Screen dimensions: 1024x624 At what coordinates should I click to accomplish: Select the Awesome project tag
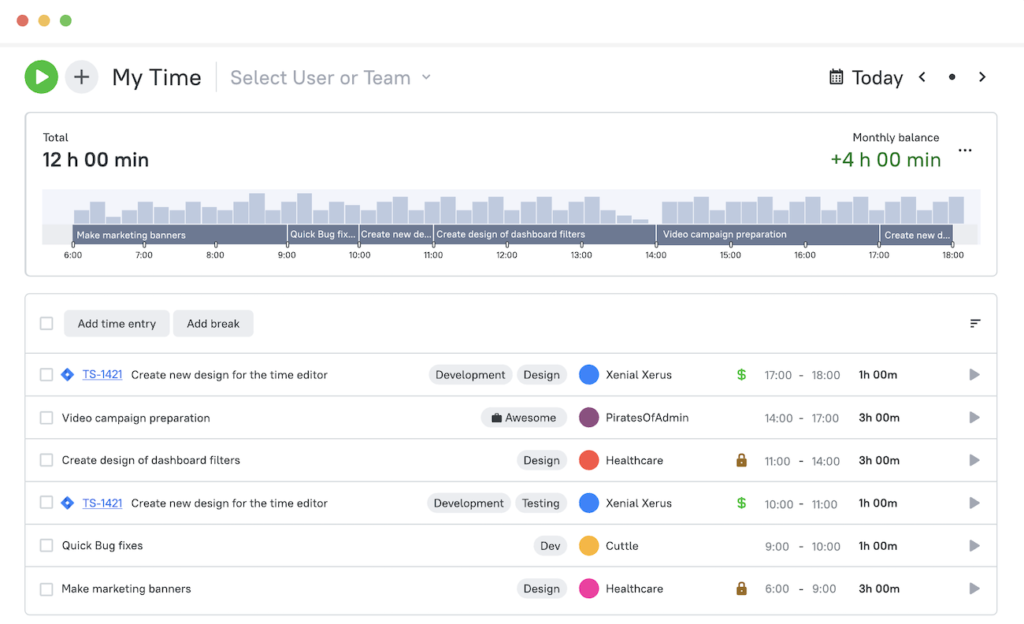(523, 417)
